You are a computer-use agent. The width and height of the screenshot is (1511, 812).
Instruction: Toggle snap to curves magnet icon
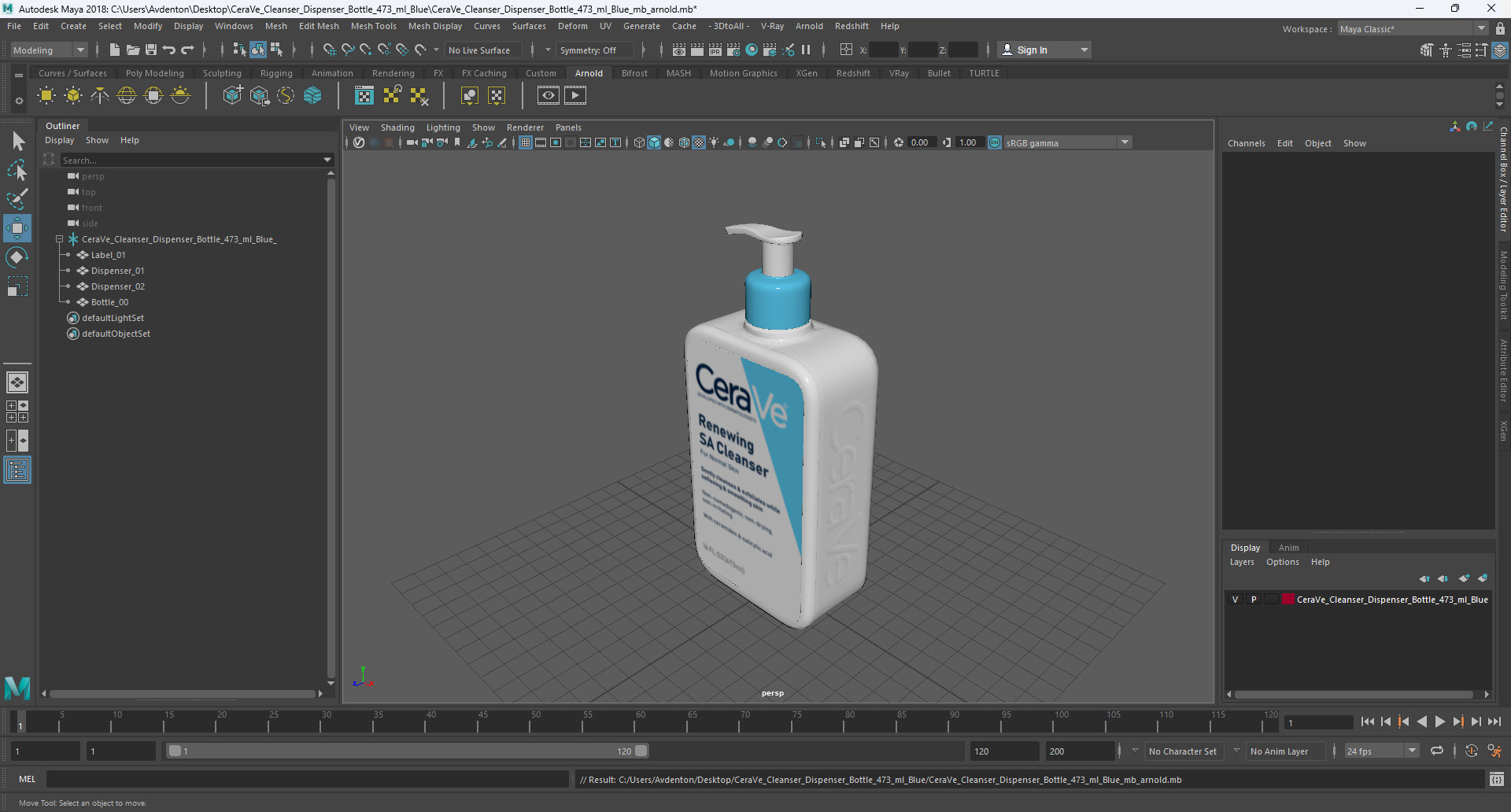coord(348,50)
